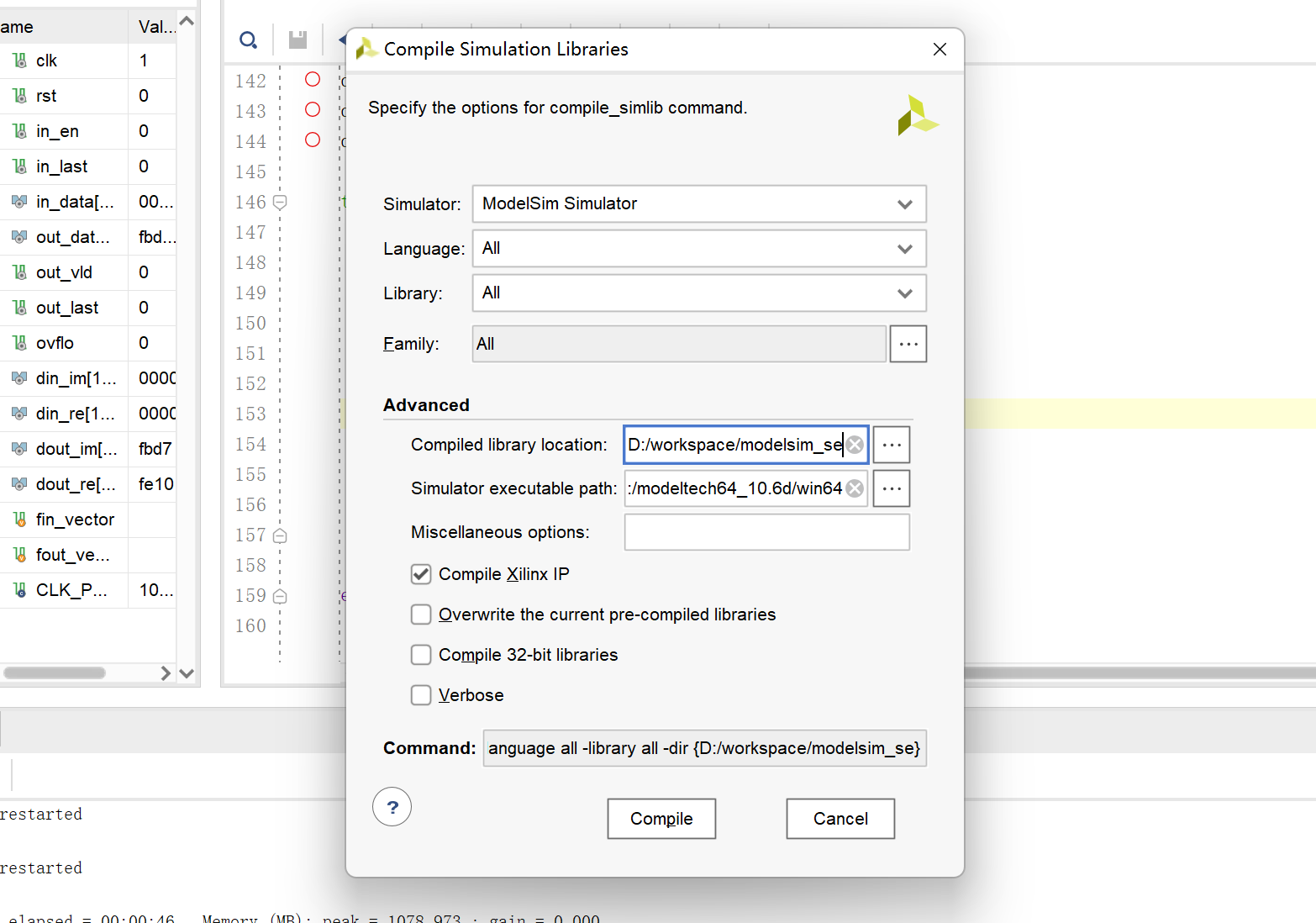Click the Cancel button
1316x923 pixels.
pyautogui.click(x=840, y=819)
